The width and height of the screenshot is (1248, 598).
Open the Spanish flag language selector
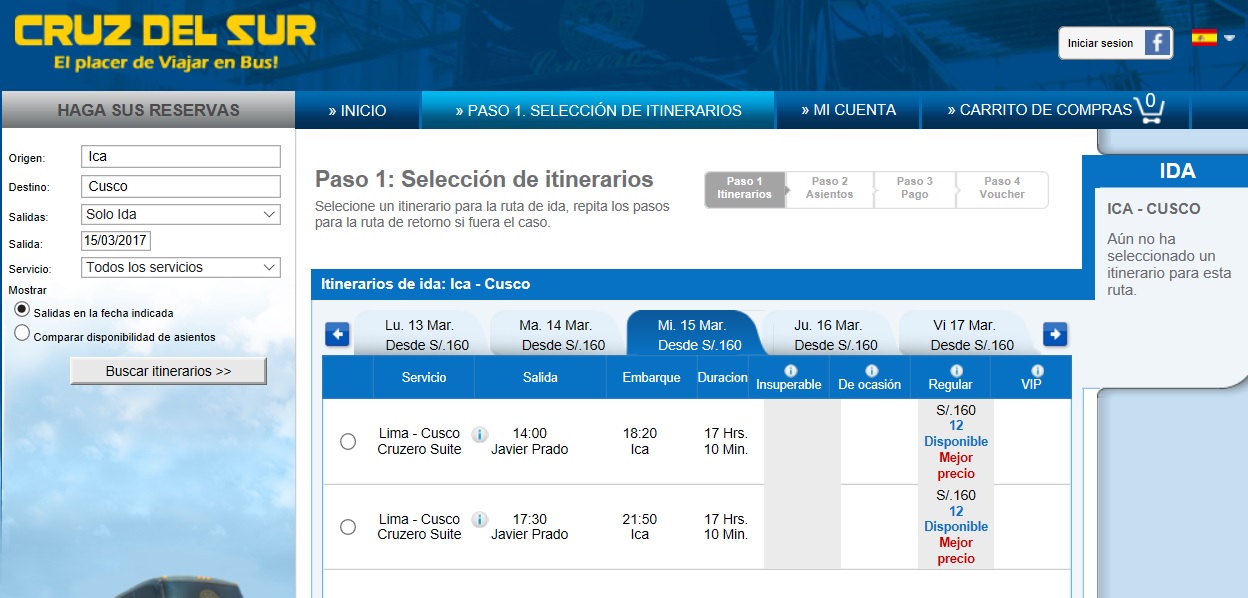pyautogui.click(x=1213, y=38)
